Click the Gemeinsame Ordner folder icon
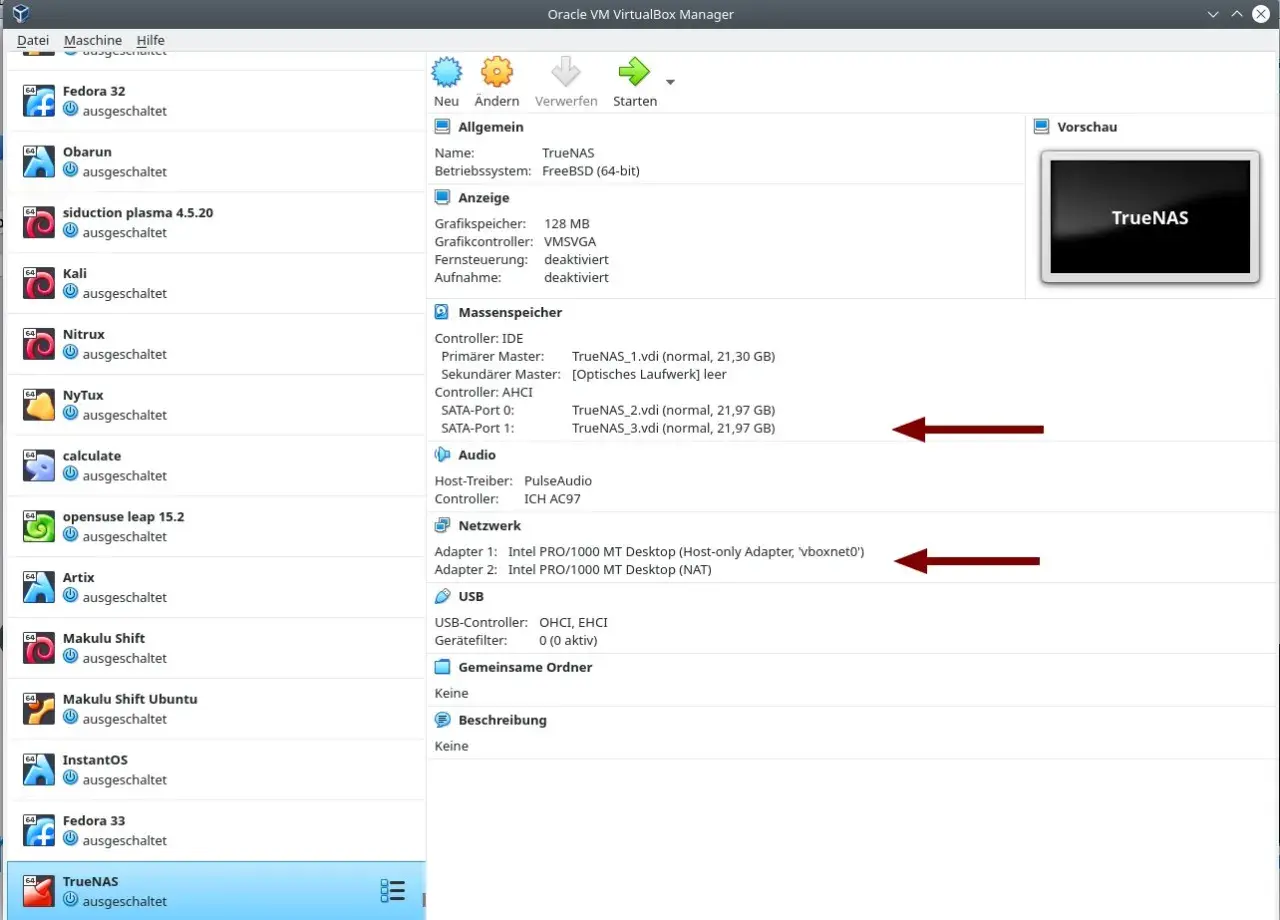This screenshot has height=920, width=1280. 443,667
